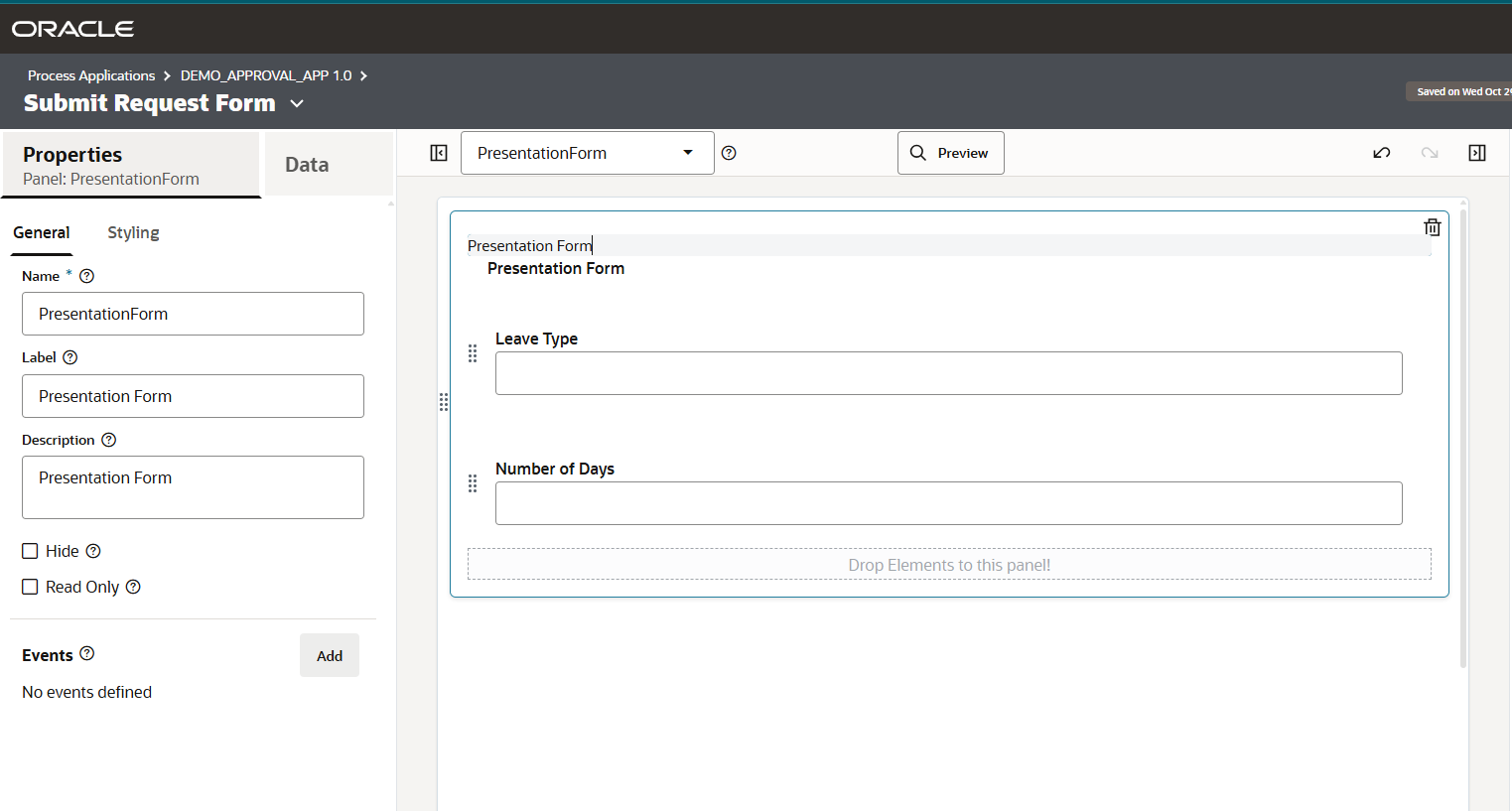The image size is (1512, 811).
Task: Expand the Submit Request Form title chevron
Action: 297,104
